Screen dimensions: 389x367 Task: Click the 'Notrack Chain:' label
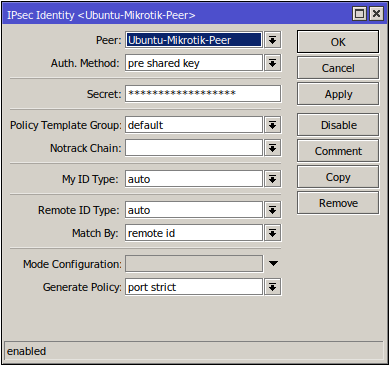click(x=86, y=148)
